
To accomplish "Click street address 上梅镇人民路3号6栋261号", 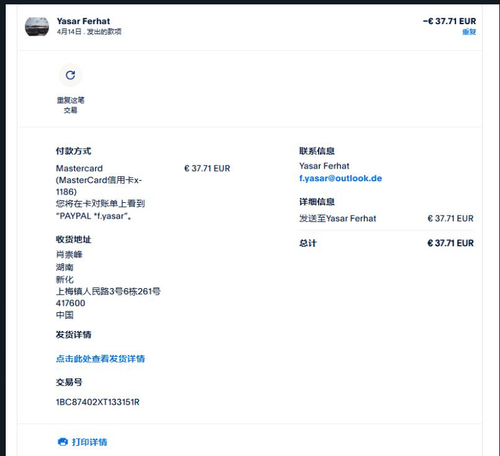I will (x=108, y=291).
